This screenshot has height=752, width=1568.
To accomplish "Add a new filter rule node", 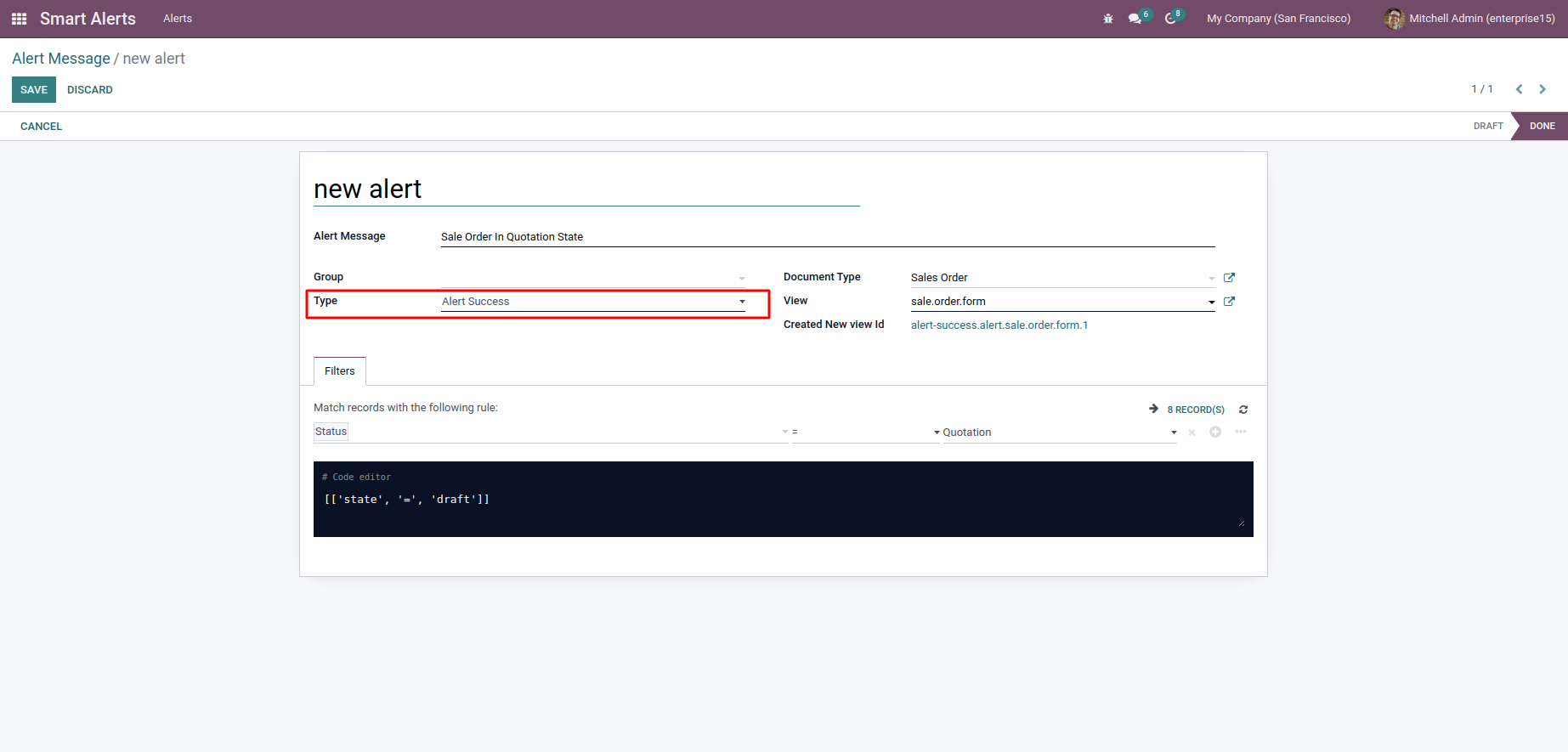I will (x=1215, y=432).
